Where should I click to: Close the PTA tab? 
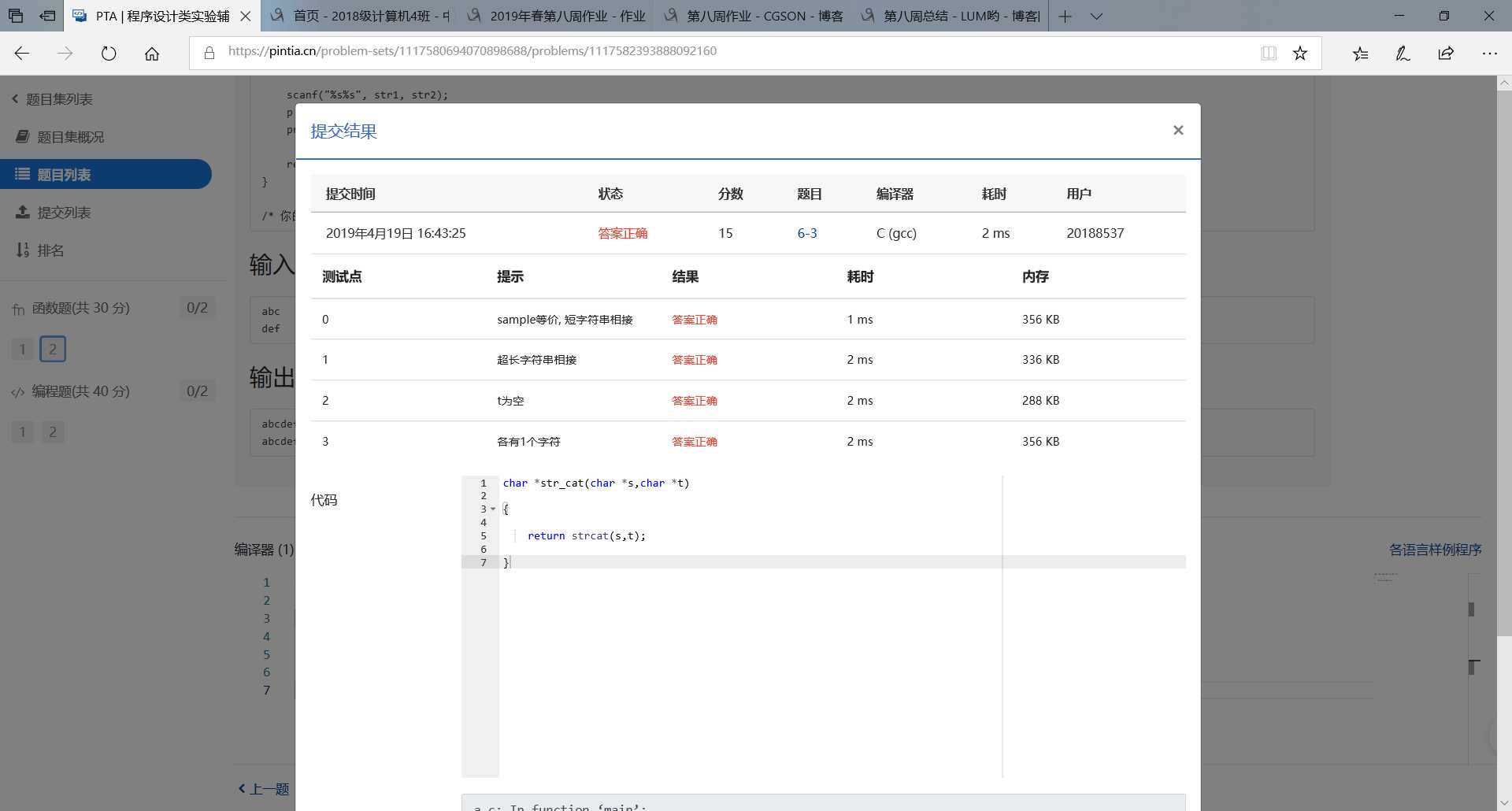[x=246, y=16]
